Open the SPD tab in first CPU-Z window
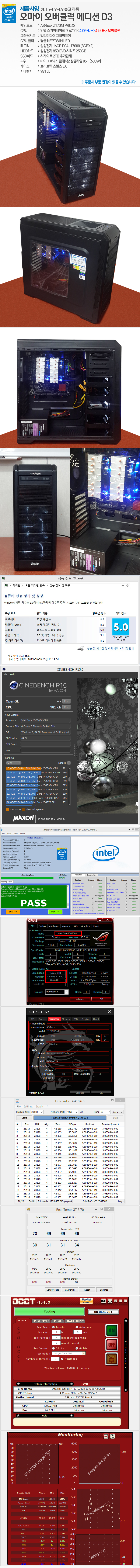This screenshot has width=140, height=1568. [x=76, y=926]
